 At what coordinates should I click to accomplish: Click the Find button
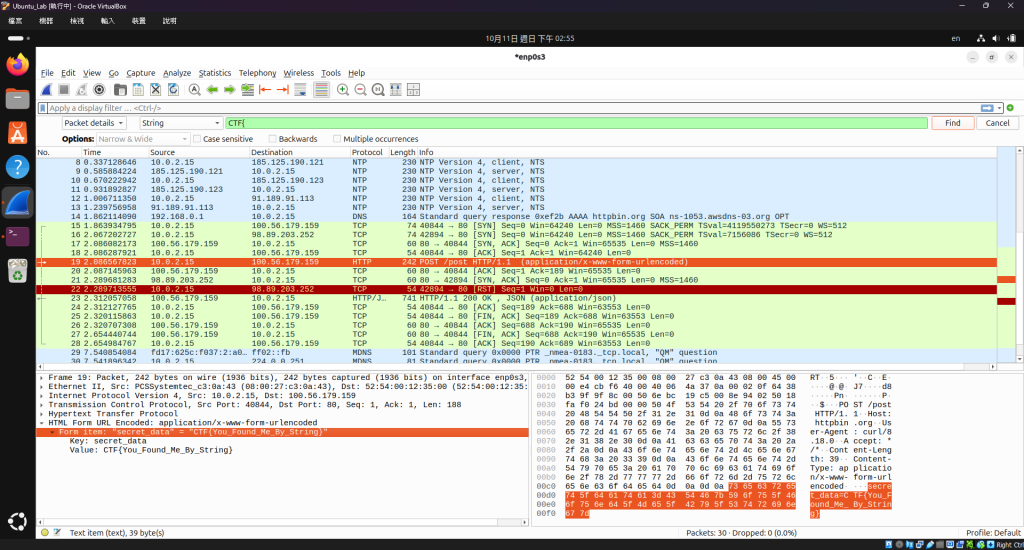952,123
